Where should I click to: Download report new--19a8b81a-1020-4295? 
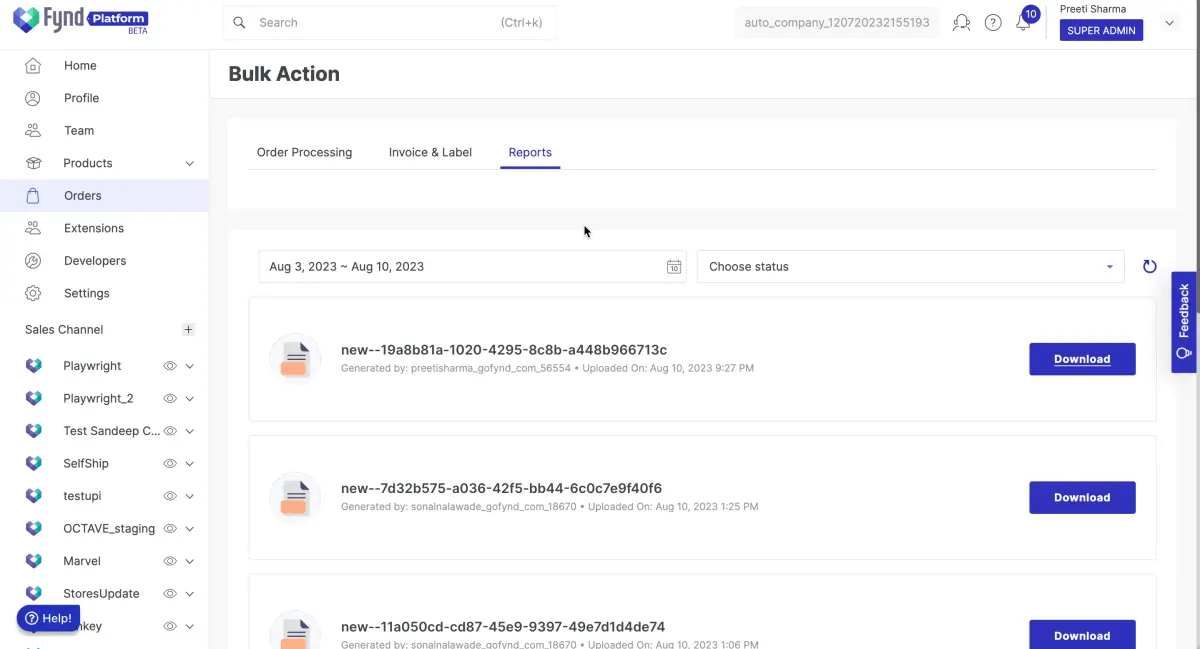click(x=1082, y=359)
